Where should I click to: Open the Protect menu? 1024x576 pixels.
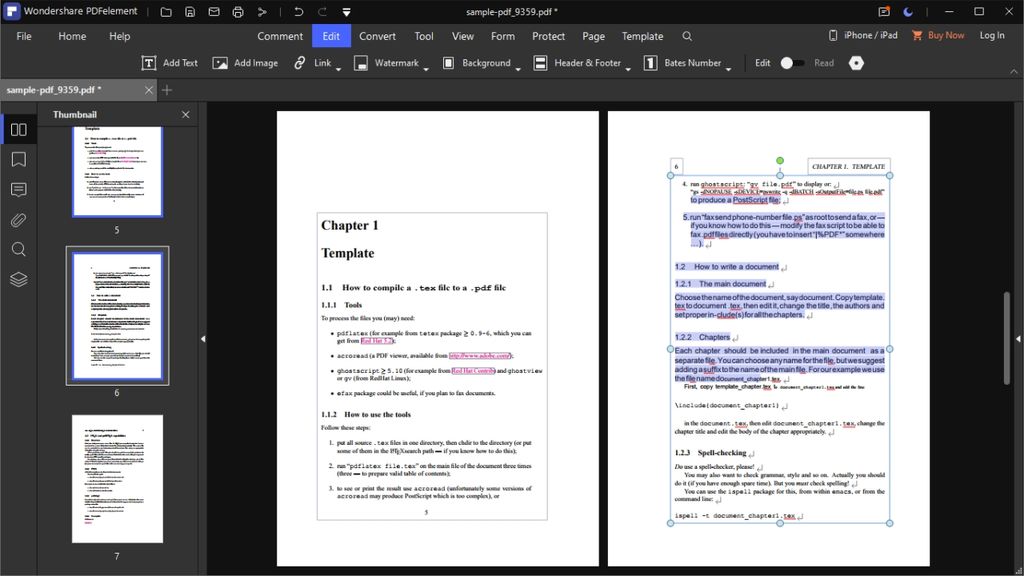click(x=548, y=35)
